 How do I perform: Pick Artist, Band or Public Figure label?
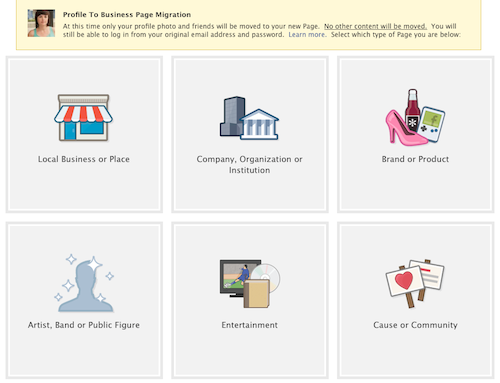point(84,325)
